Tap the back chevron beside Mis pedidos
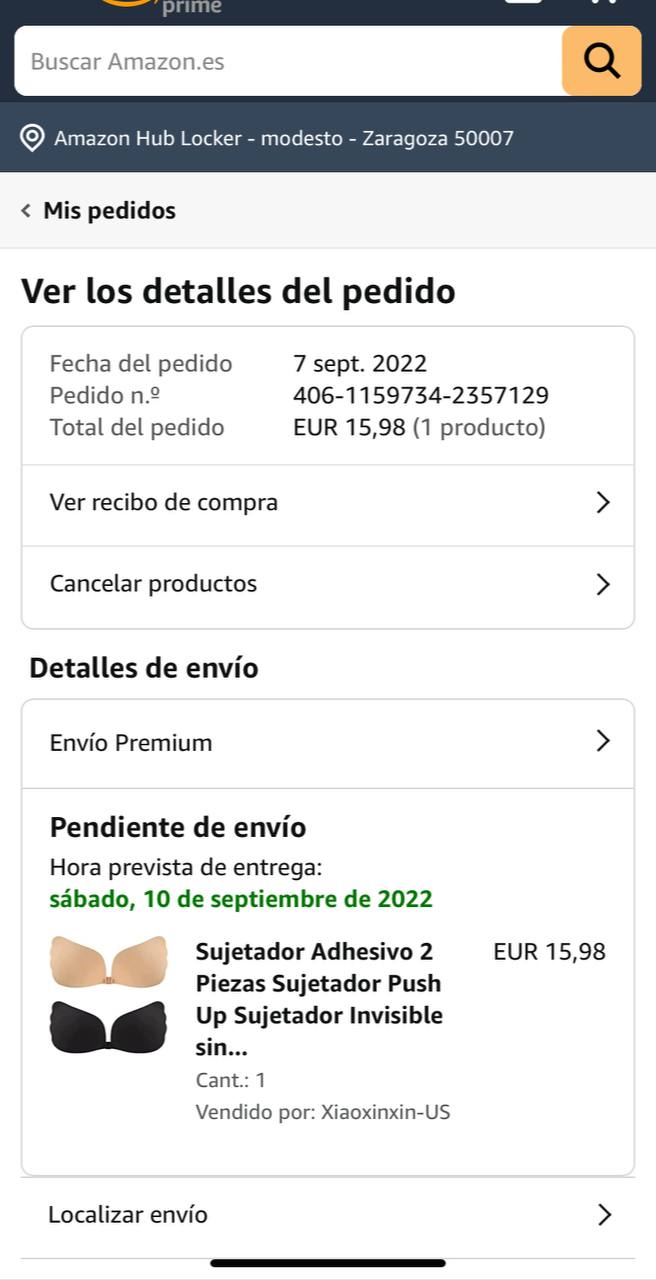This screenshot has width=656, height=1280. coord(26,210)
